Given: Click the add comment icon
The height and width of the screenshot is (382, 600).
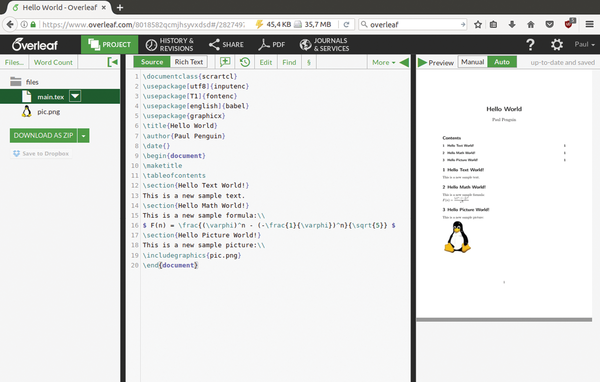Looking at the screenshot, I should click(225, 62).
